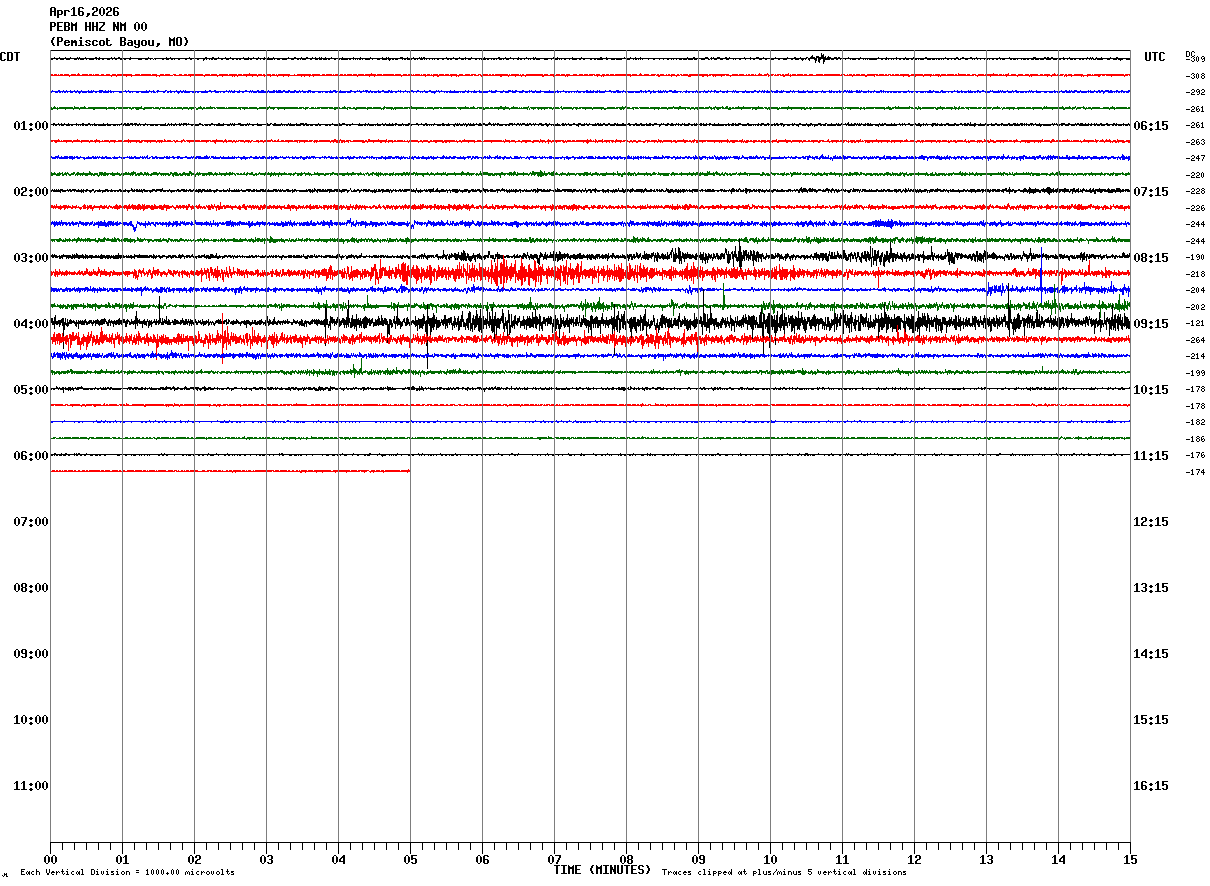Click the DC offset value -218
The image size is (1210, 886).
pos(1195,274)
